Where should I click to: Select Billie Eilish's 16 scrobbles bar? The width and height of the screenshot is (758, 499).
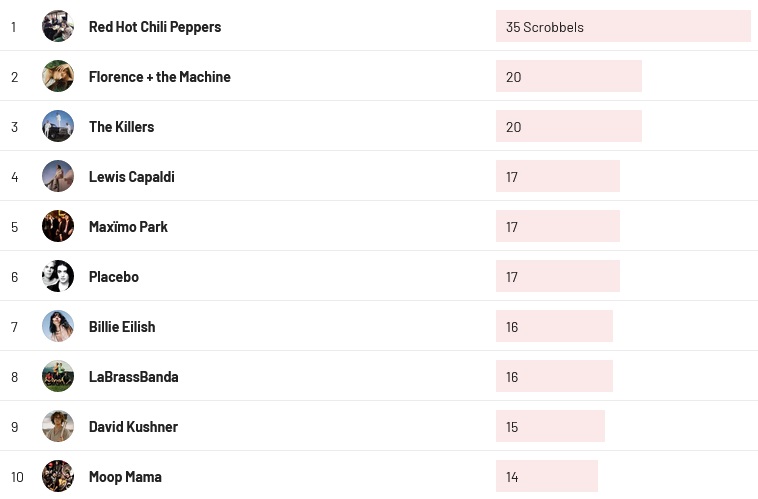tap(554, 327)
